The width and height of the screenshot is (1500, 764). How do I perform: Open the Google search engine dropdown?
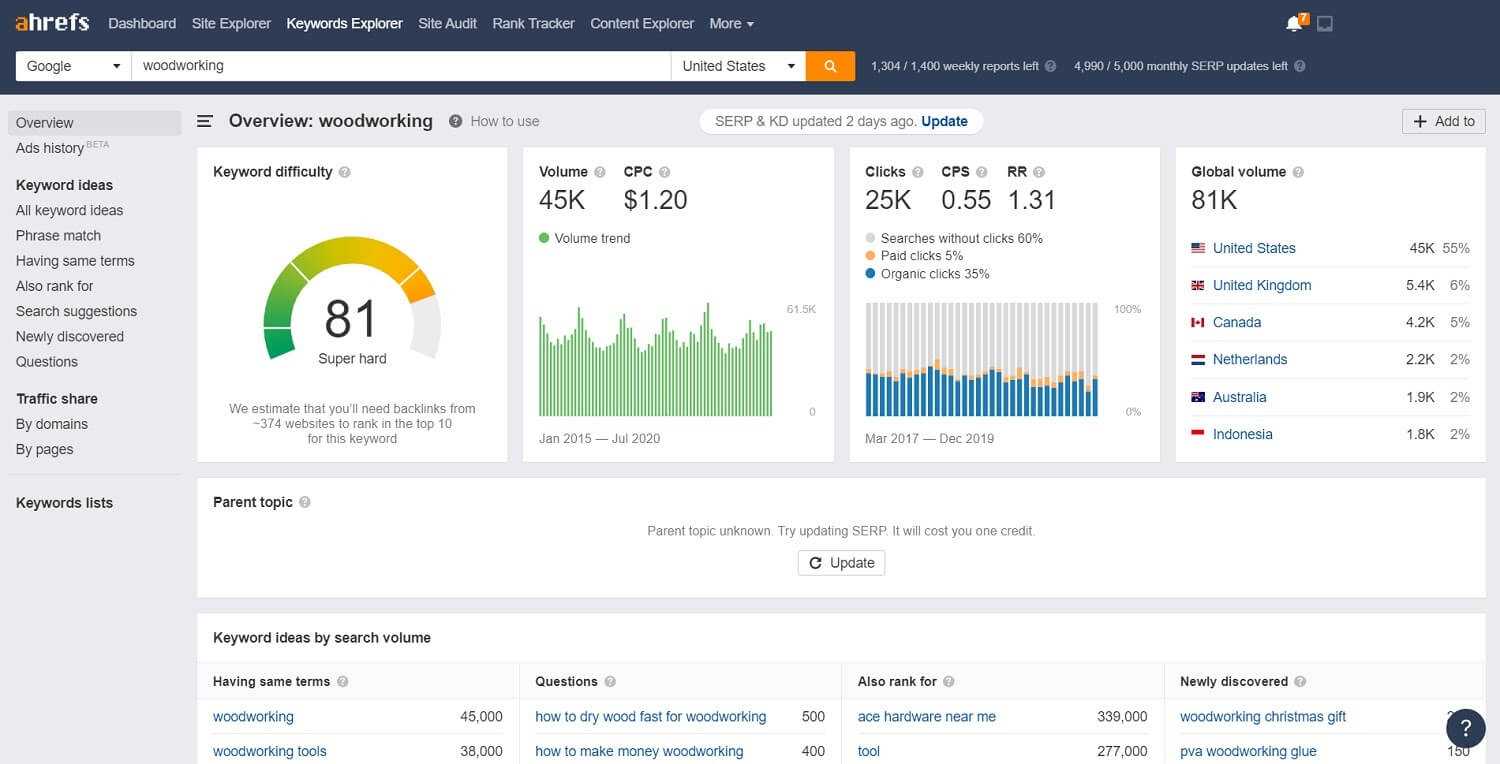pyautogui.click(x=74, y=66)
